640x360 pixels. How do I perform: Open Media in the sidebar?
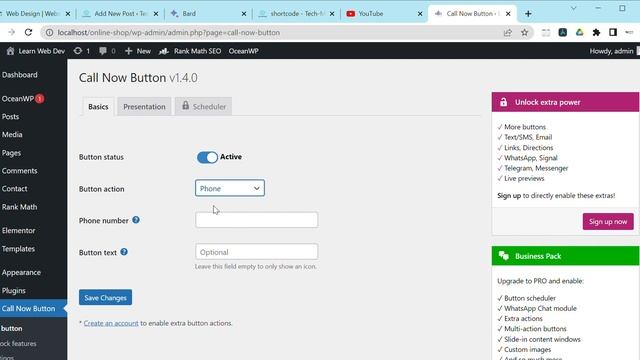(12, 135)
